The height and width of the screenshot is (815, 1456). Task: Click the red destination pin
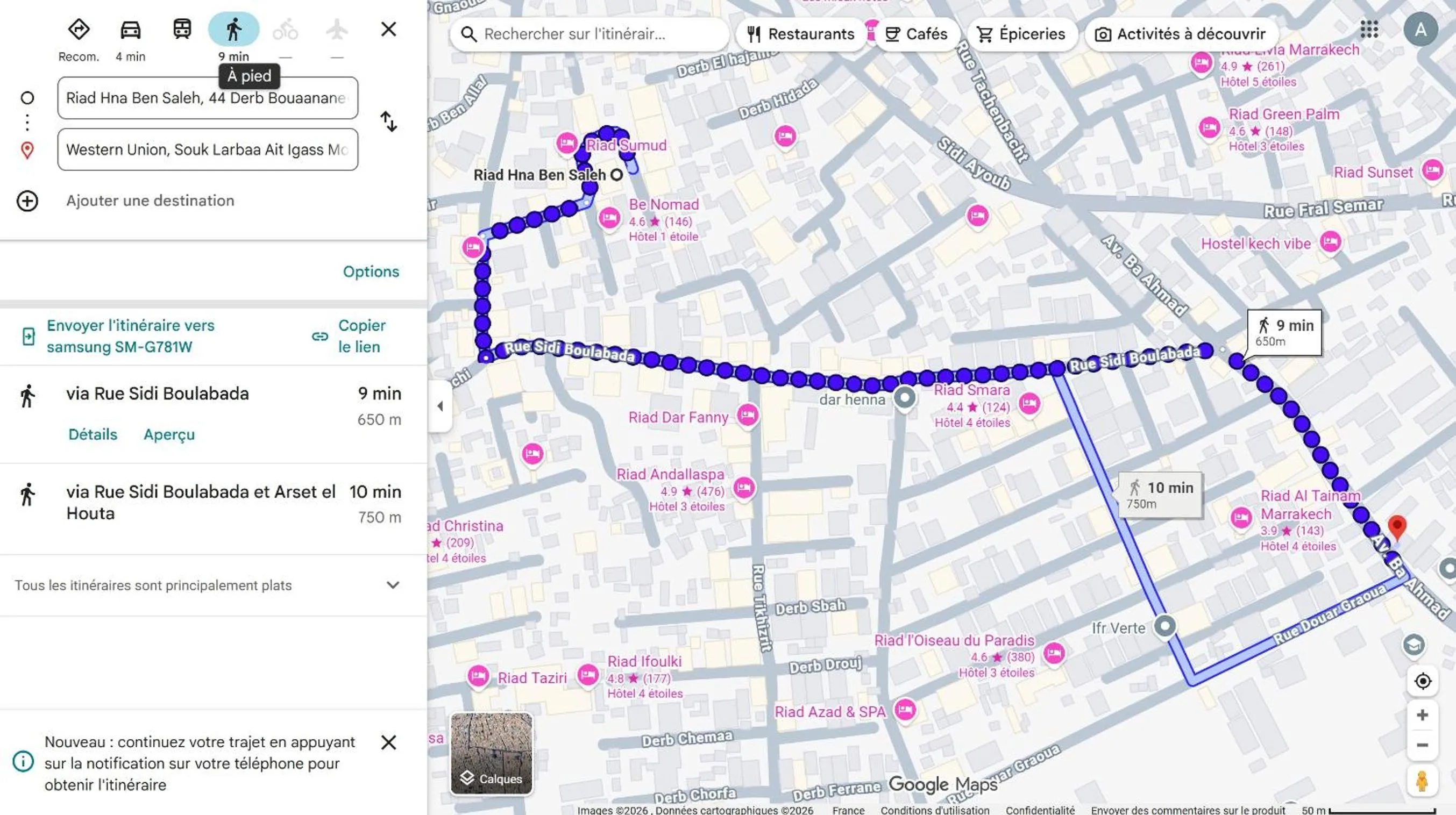click(x=1397, y=527)
